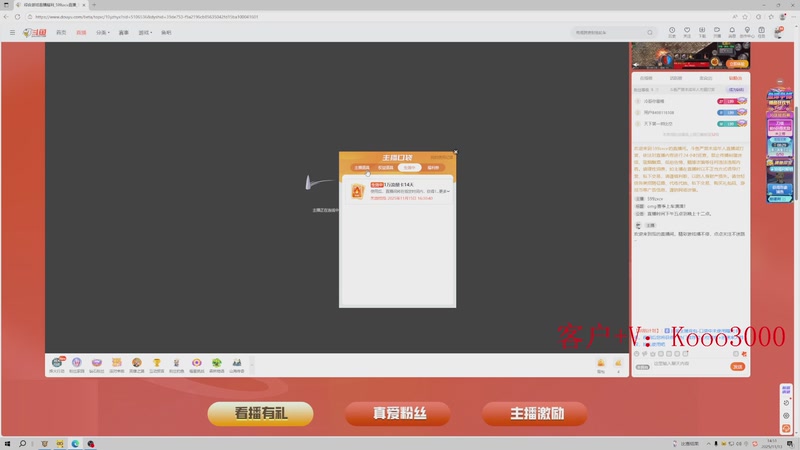Open the Creator center location-pin icon
Image resolution: width=800 pixels, height=450 pixels.
pyautogui.click(x=747, y=31)
